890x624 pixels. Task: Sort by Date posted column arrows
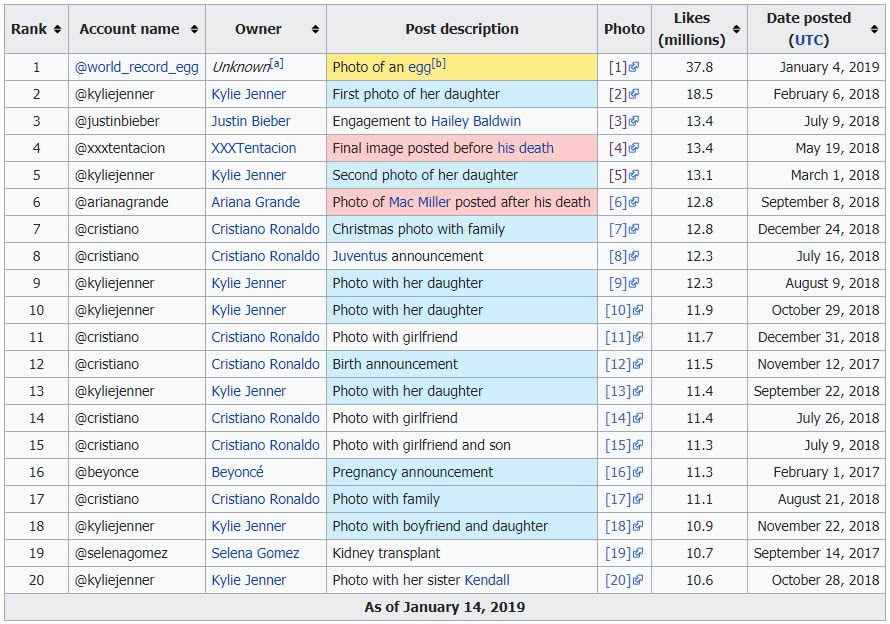click(874, 29)
